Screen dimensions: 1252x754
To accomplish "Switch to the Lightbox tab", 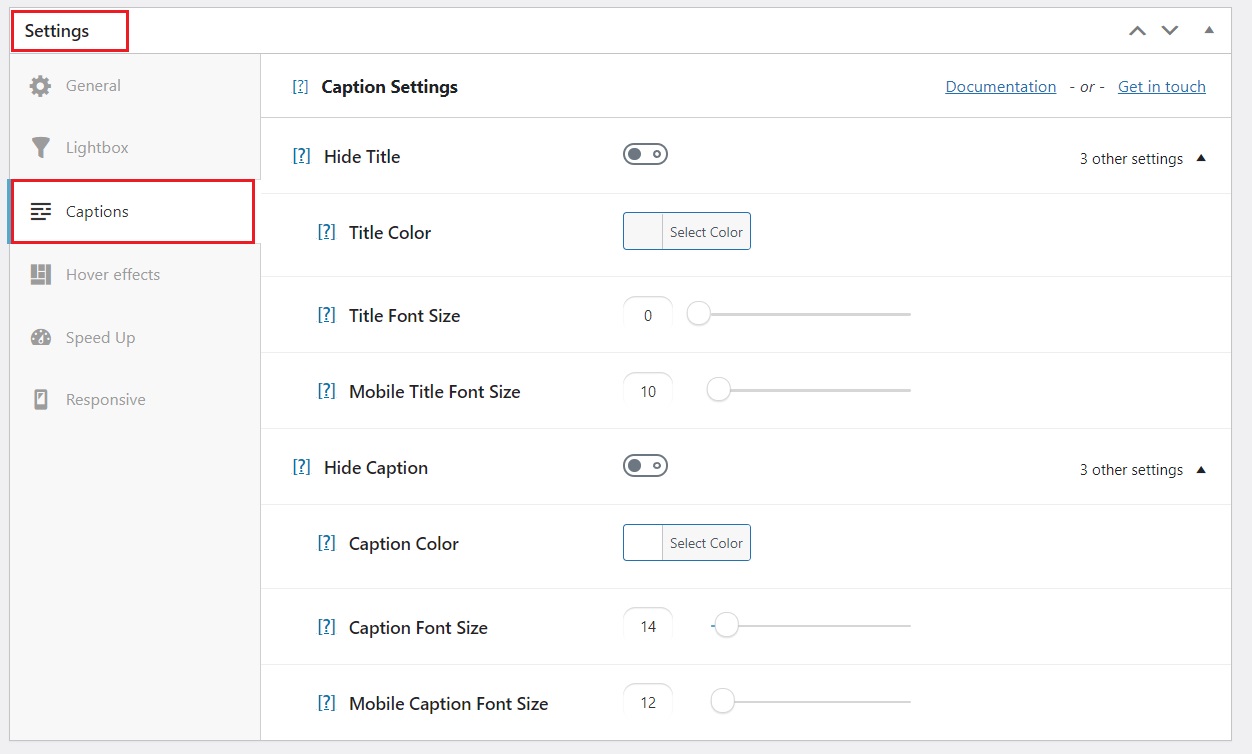I will (x=97, y=148).
